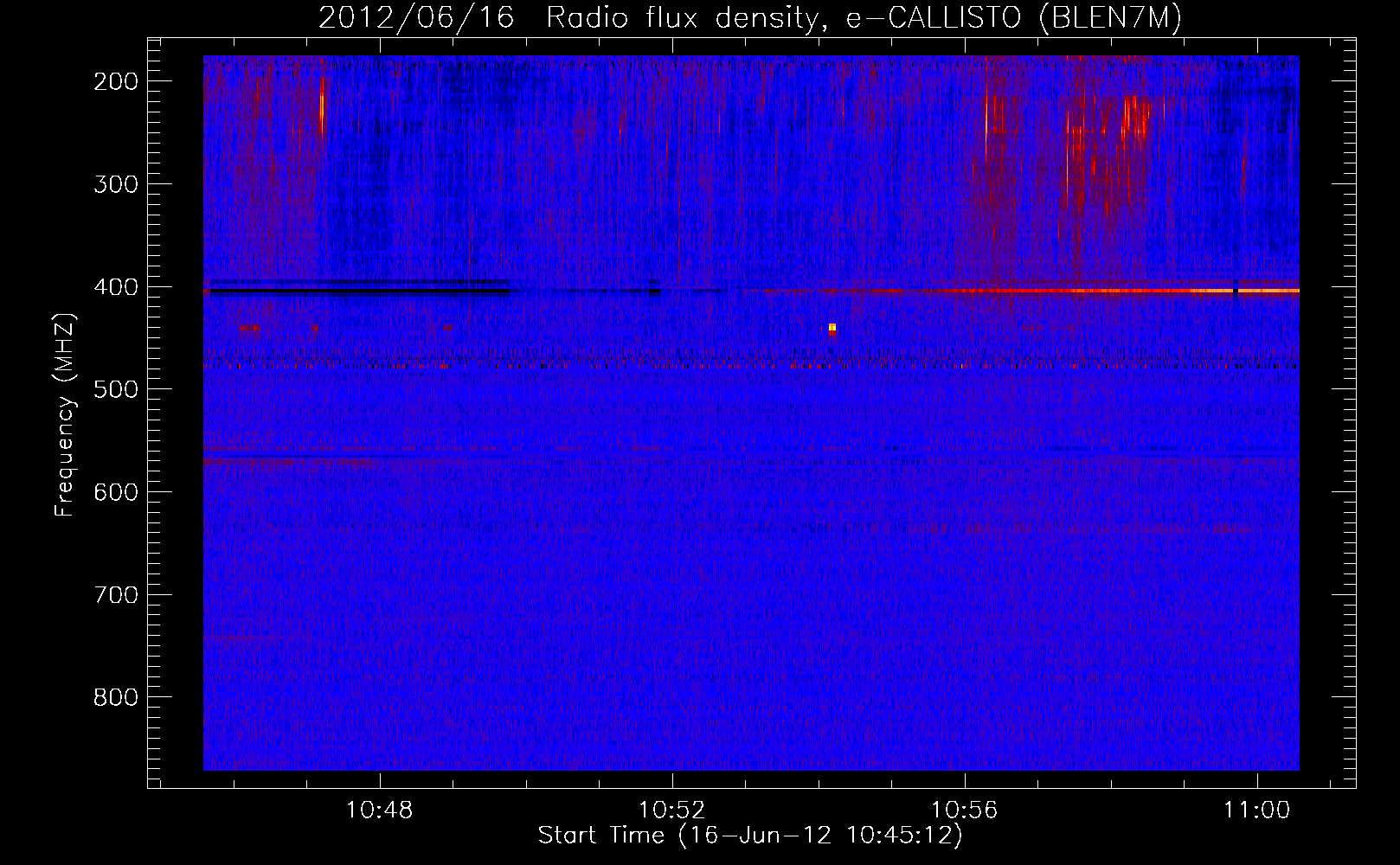
Task: Click the 300 frequency tick label
Action: [x=115, y=184]
